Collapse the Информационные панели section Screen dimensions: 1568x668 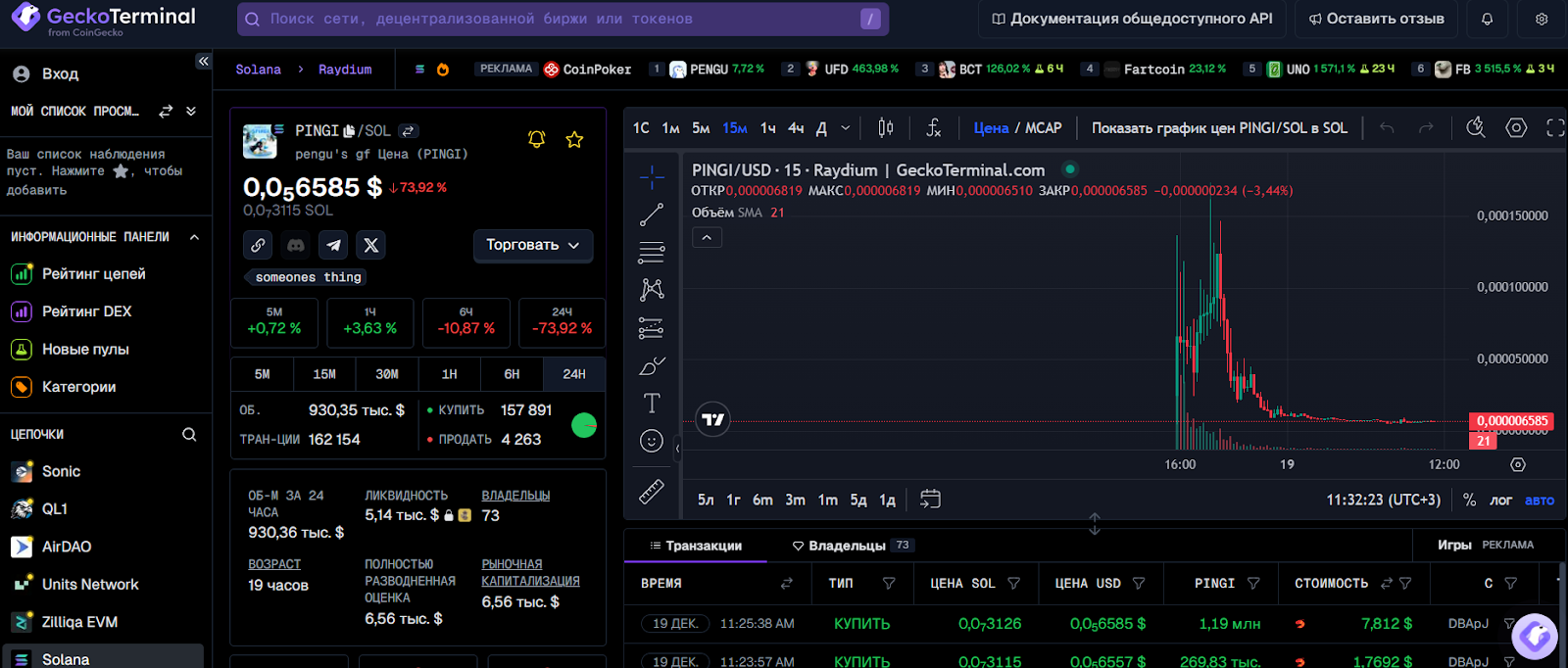click(x=194, y=237)
